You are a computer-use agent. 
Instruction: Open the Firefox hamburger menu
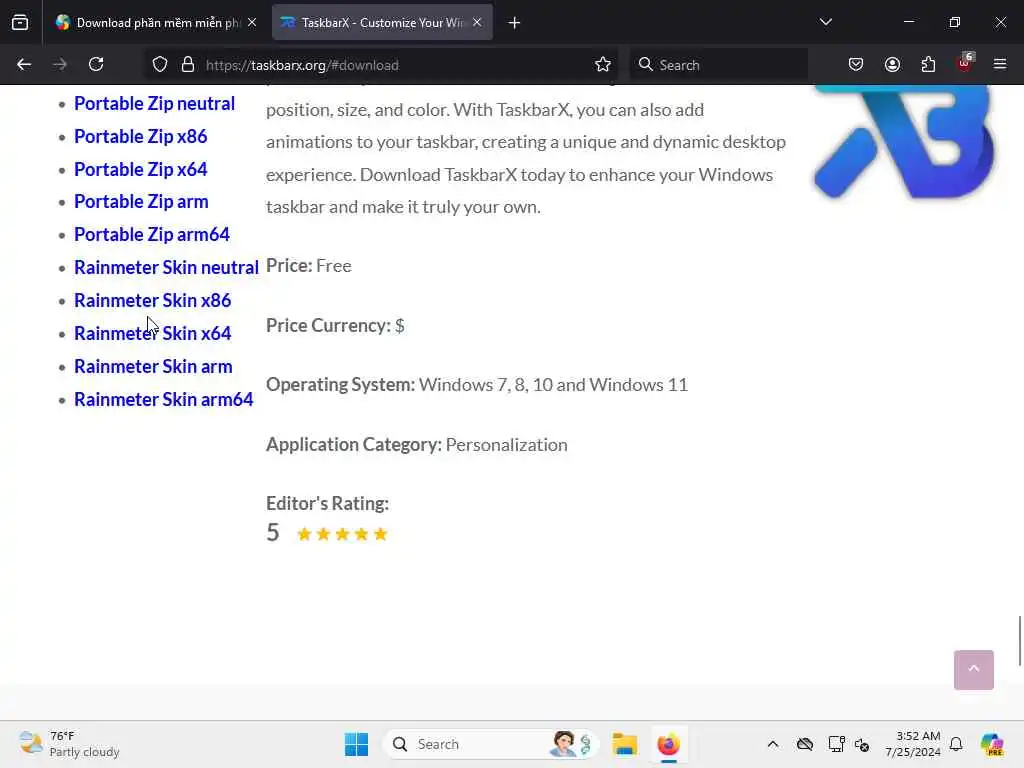click(x=1000, y=65)
